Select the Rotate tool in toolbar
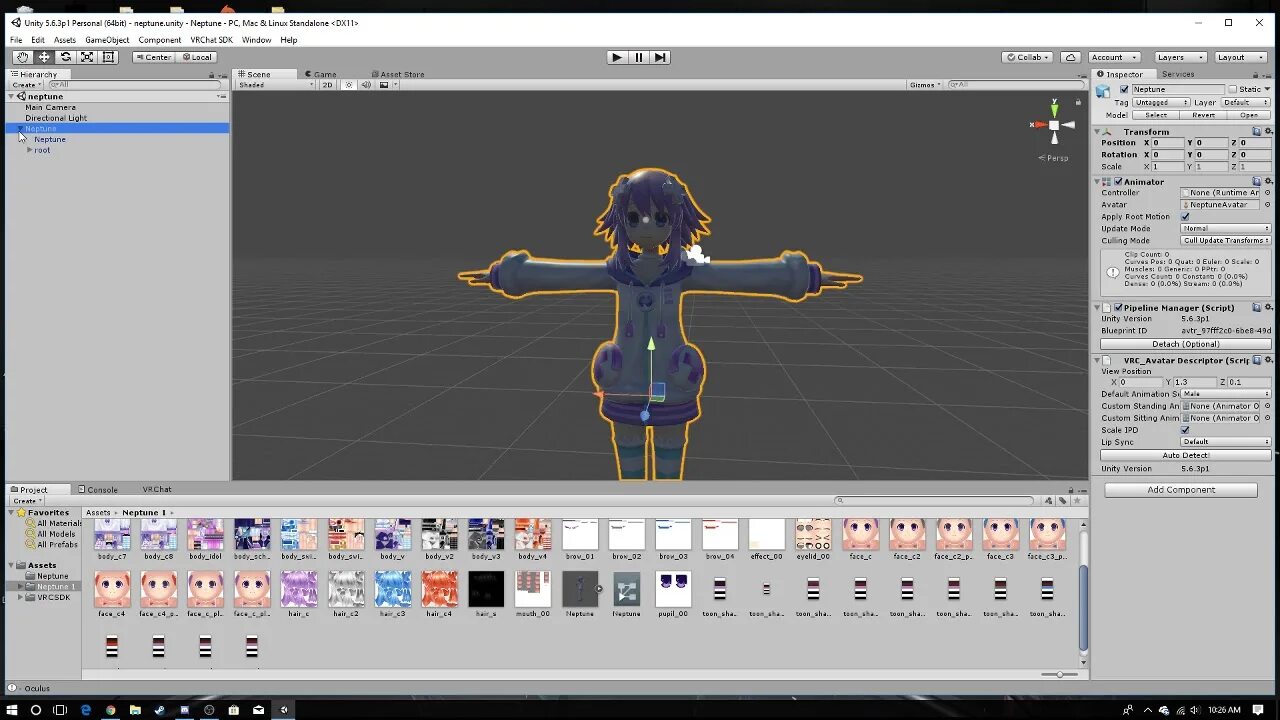This screenshot has height=720, width=1280. coord(66,57)
